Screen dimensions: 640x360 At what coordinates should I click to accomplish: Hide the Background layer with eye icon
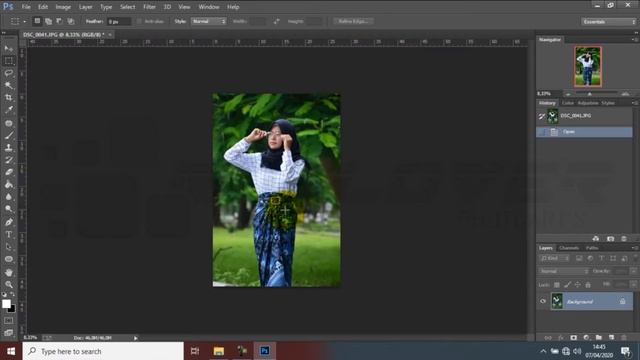tap(543, 301)
